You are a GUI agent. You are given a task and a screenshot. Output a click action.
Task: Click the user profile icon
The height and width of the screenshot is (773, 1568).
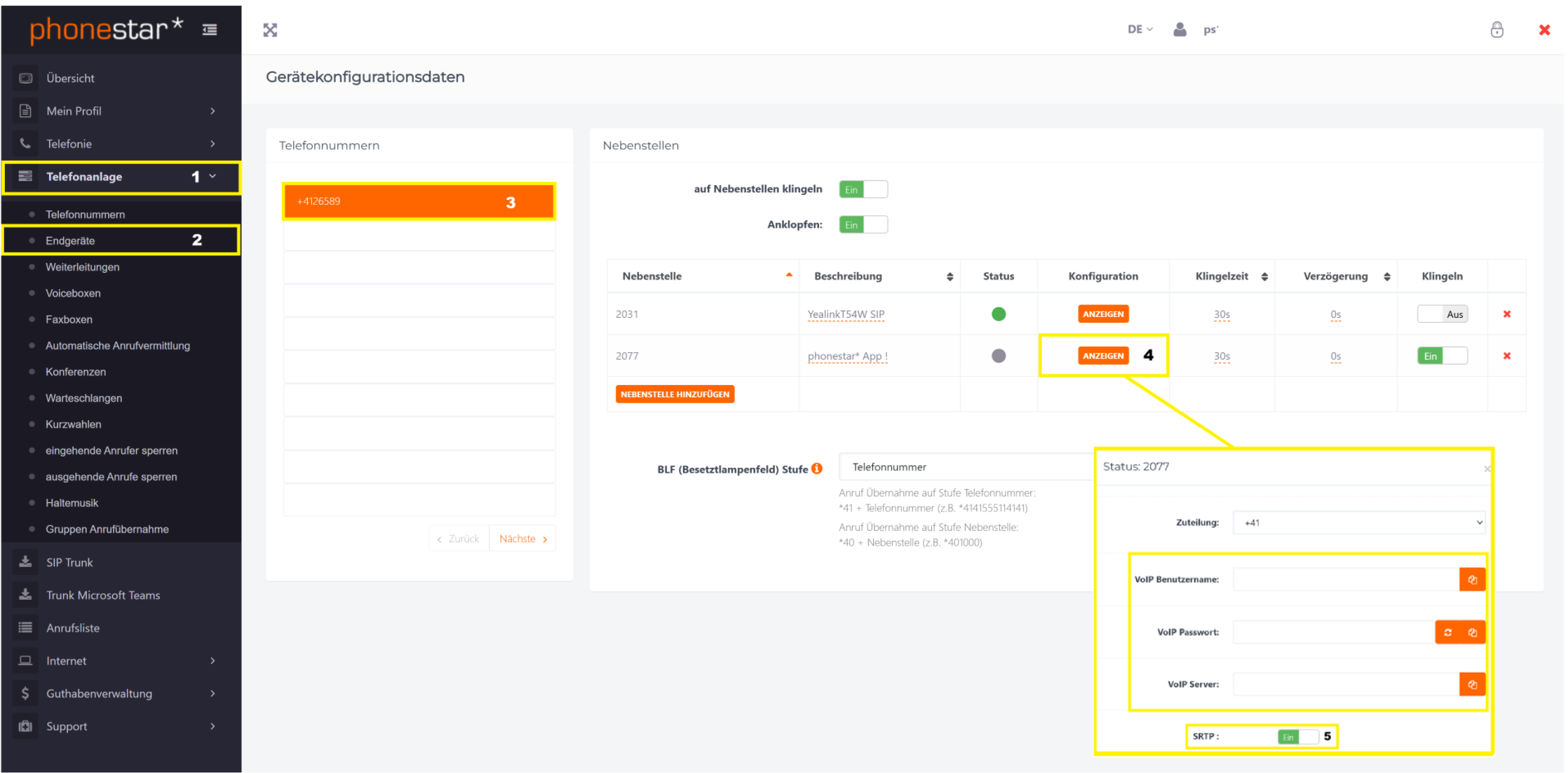[x=1180, y=29]
